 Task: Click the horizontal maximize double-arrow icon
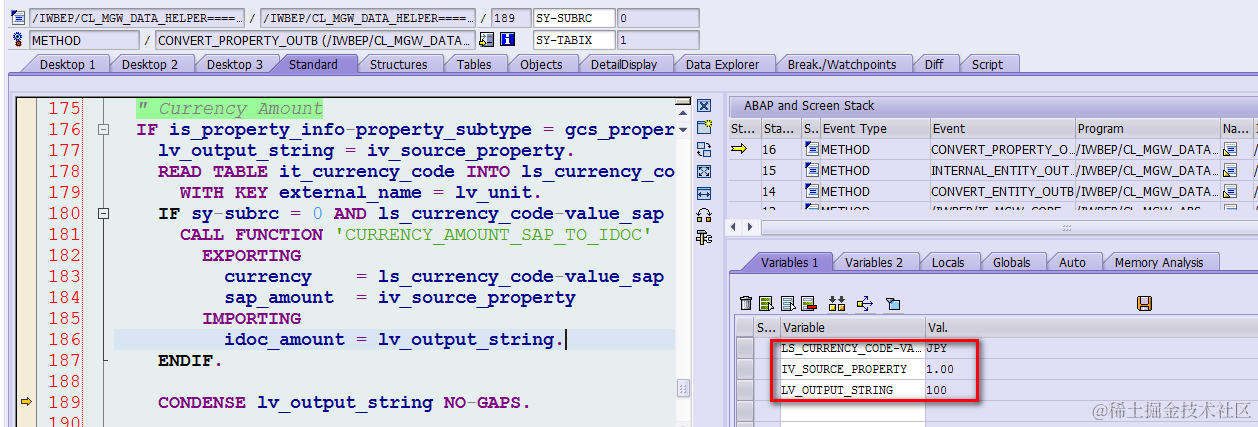click(703, 193)
